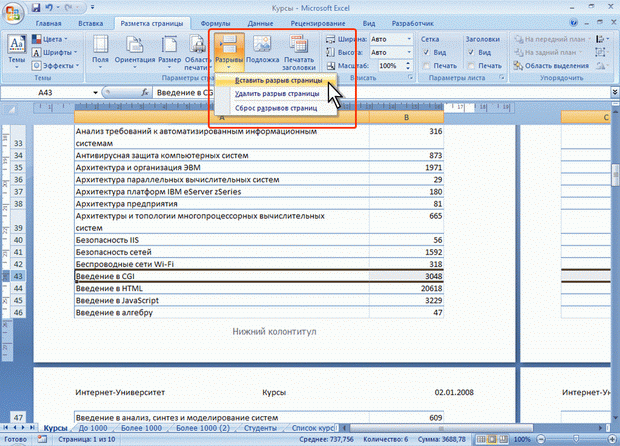Open the Name Box dropdown arrow
The height and width of the screenshot is (446, 620).
(95, 93)
